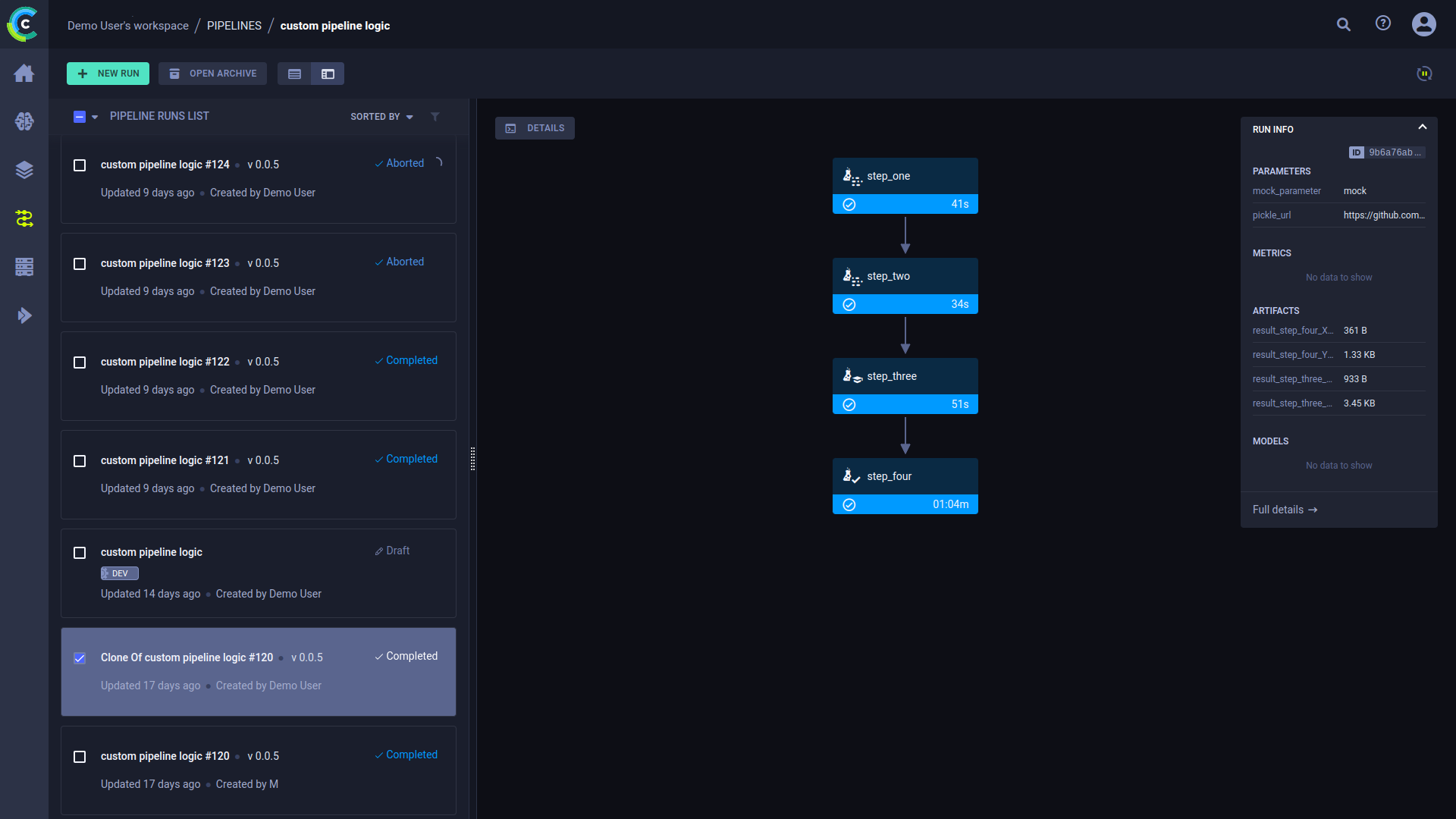Screen dimensions: 1456x819
Task: Open the user profile avatar
Action: (x=1423, y=24)
